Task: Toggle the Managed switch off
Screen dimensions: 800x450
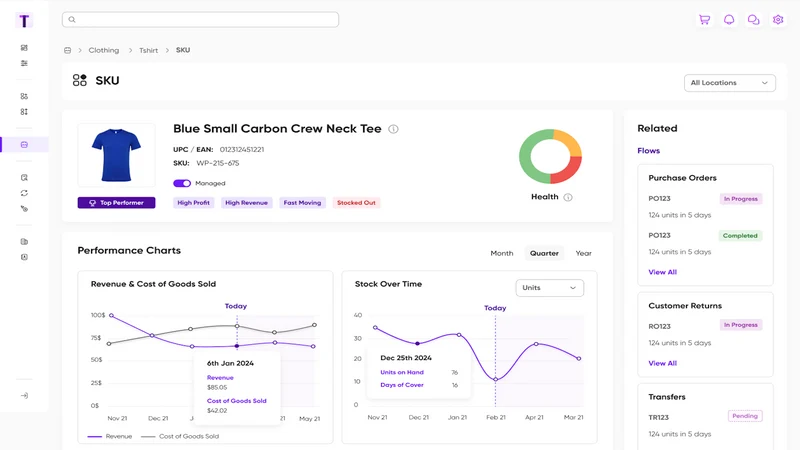Action: (x=182, y=183)
